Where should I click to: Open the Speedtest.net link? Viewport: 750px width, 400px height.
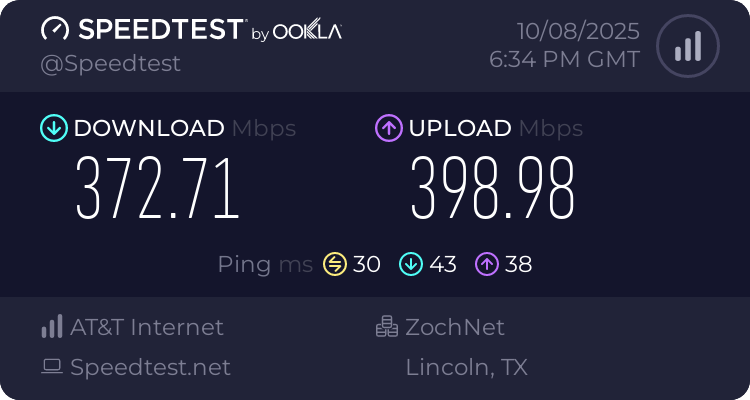click(x=150, y=367)
